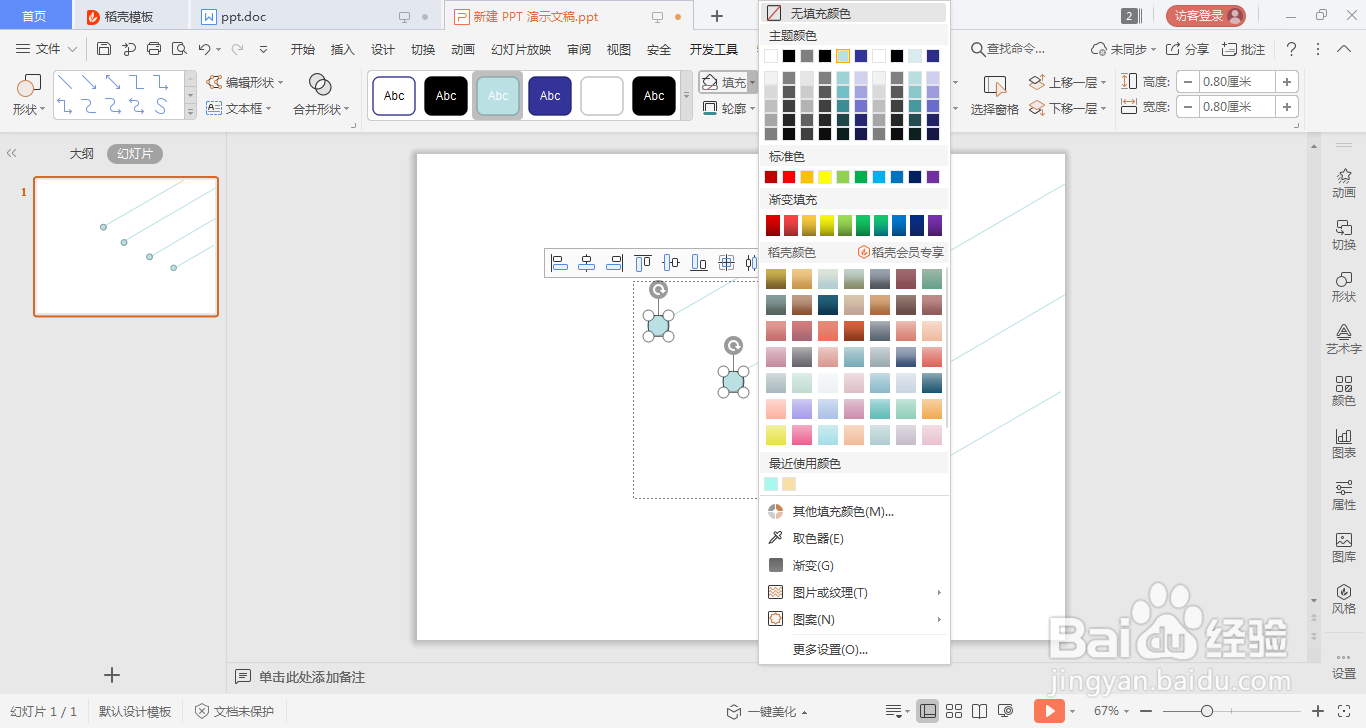Expand 轮廓 outline dropdown
Viewport: 1366px width, 728px height.
753,108
